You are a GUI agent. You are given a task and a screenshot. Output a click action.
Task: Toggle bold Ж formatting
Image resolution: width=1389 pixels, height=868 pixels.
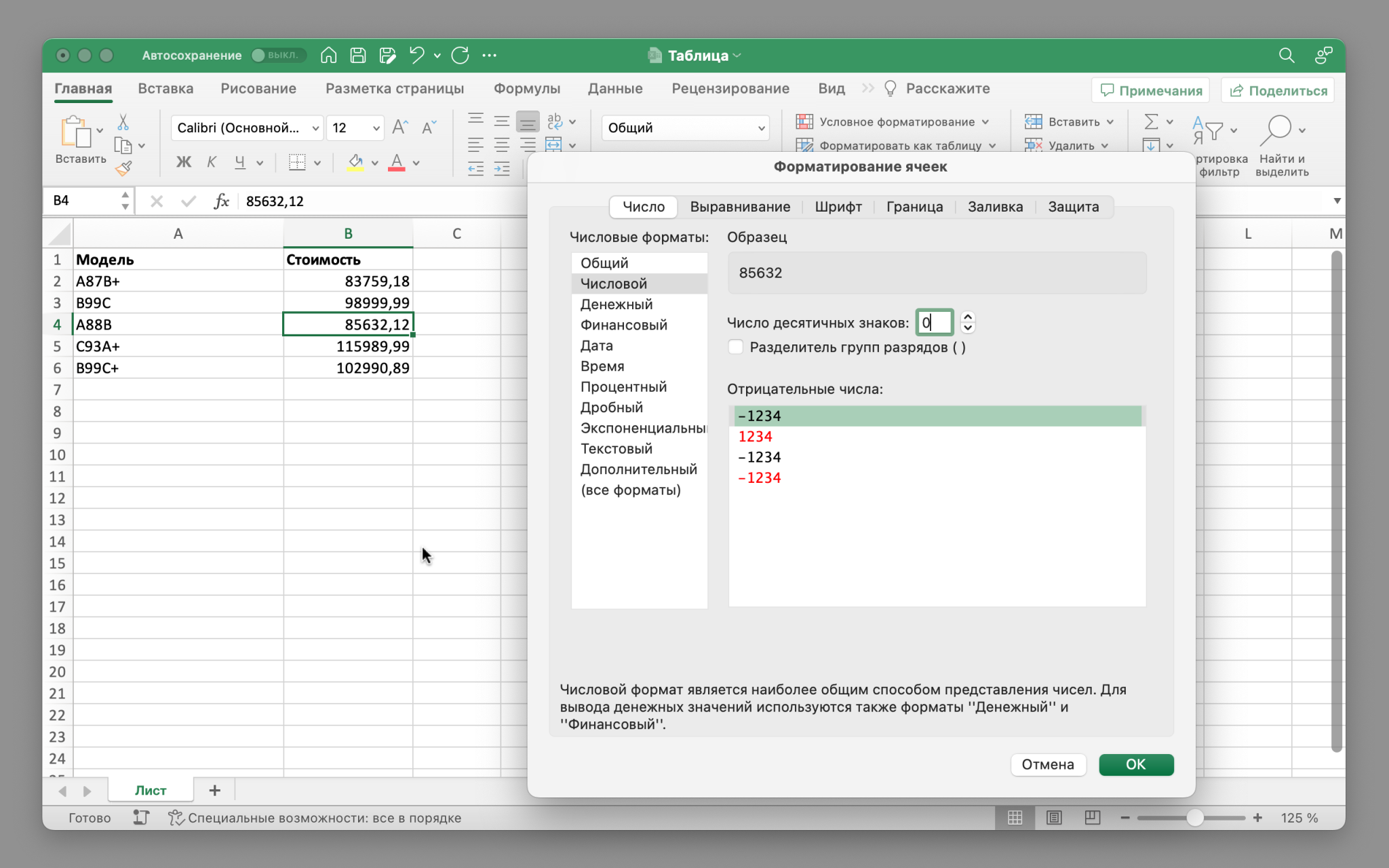[x=183, y=162]
